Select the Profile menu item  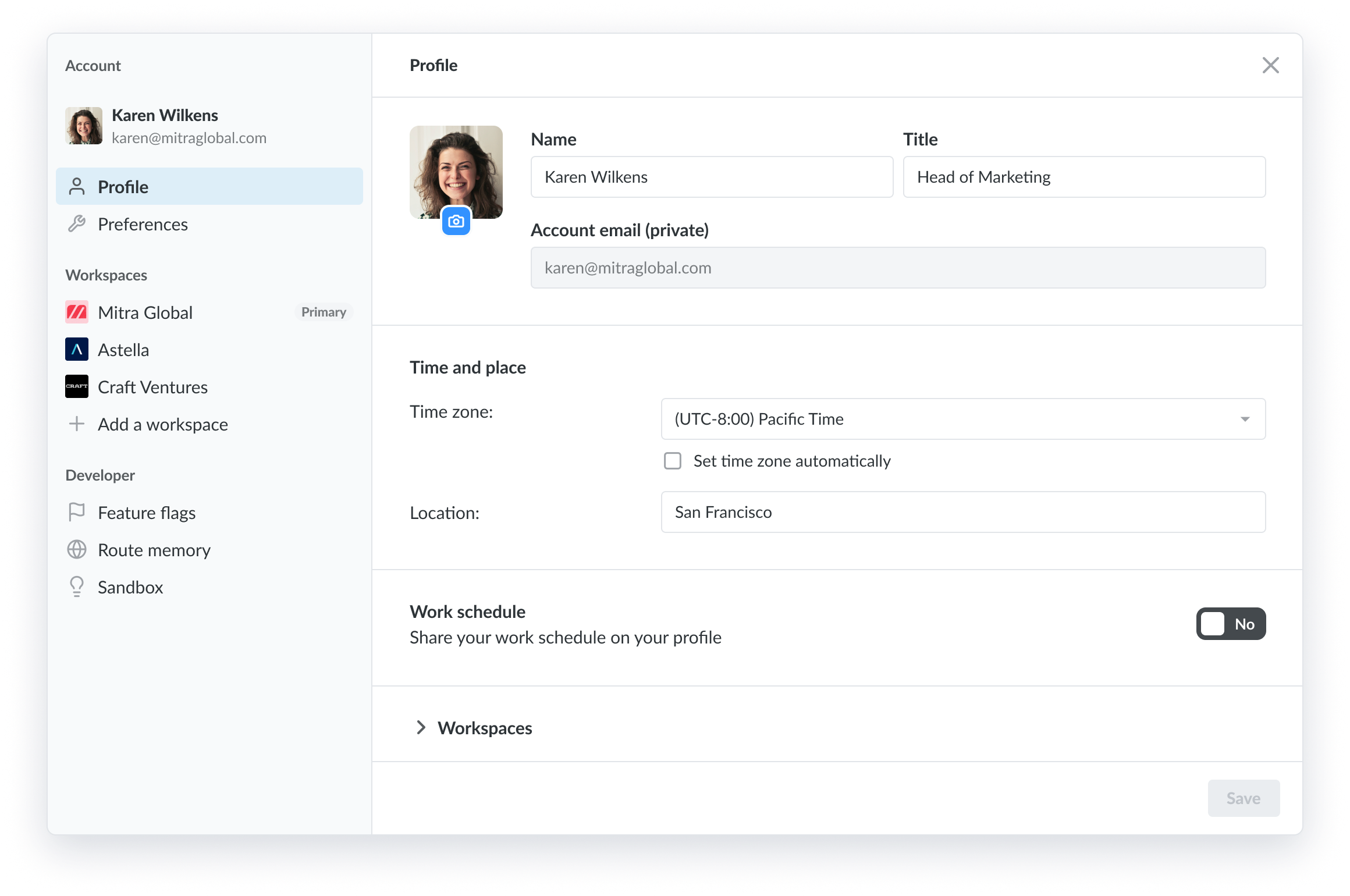point(209,187)
